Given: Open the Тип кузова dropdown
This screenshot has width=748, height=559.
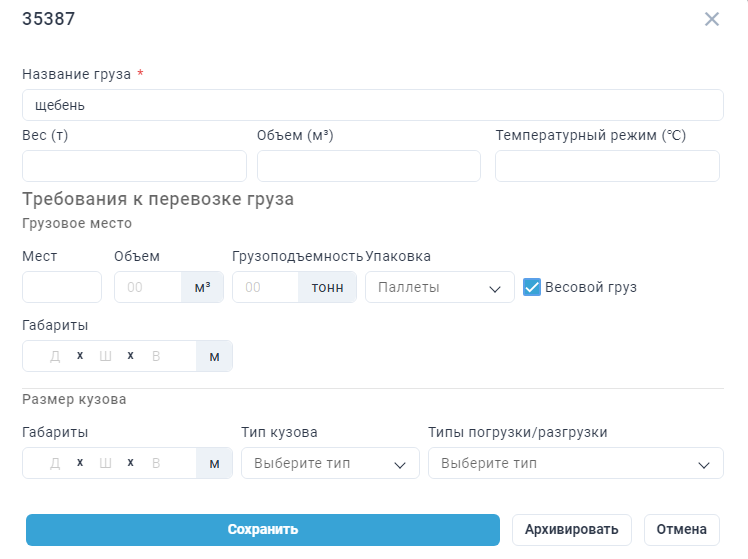Looking at the screenshot, I should [330, 463].
